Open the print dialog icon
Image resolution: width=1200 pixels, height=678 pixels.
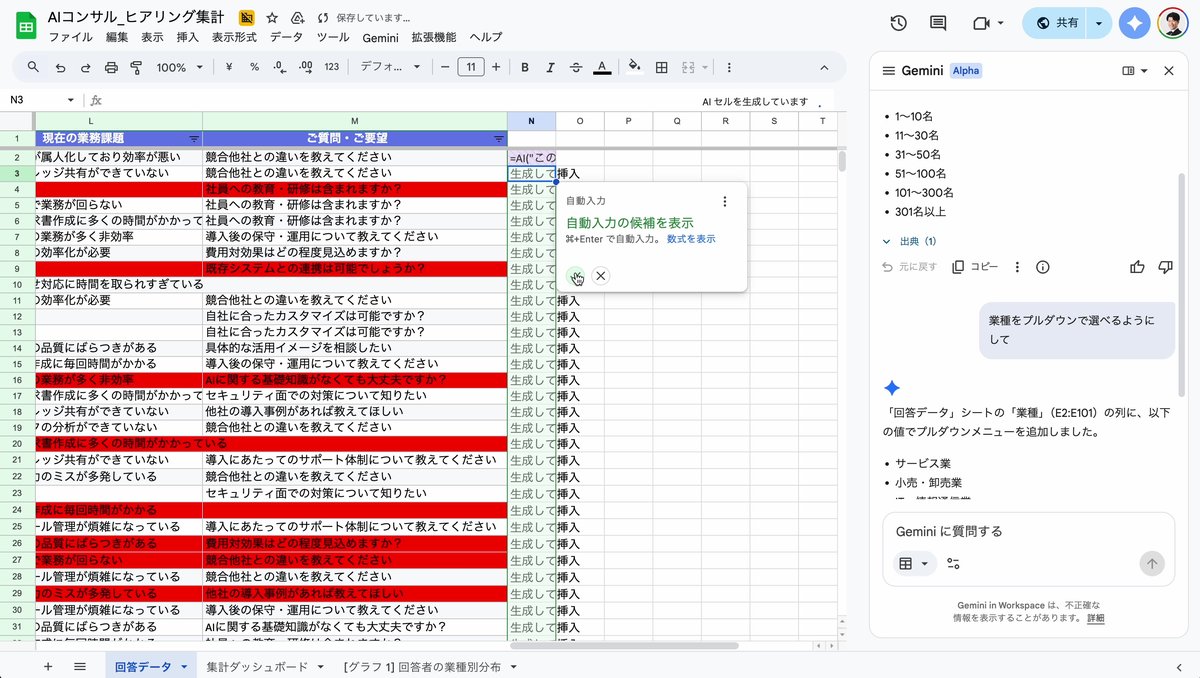[x=109, y=68]
